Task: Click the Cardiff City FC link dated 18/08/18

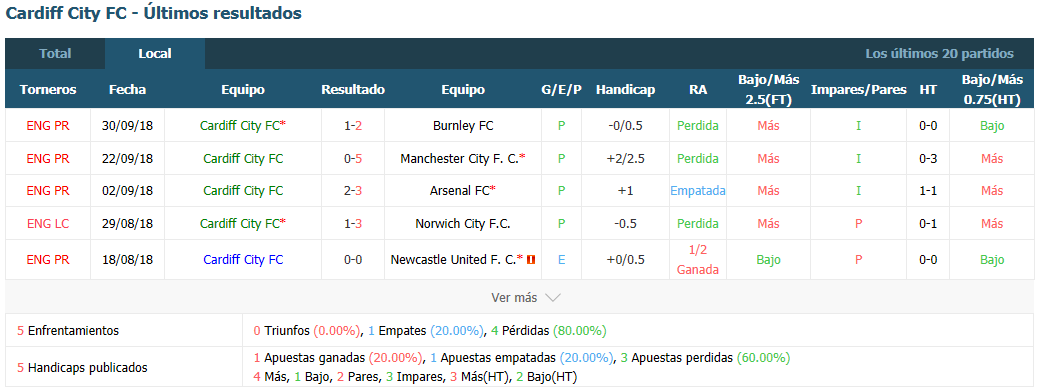Action: [243, 260]
